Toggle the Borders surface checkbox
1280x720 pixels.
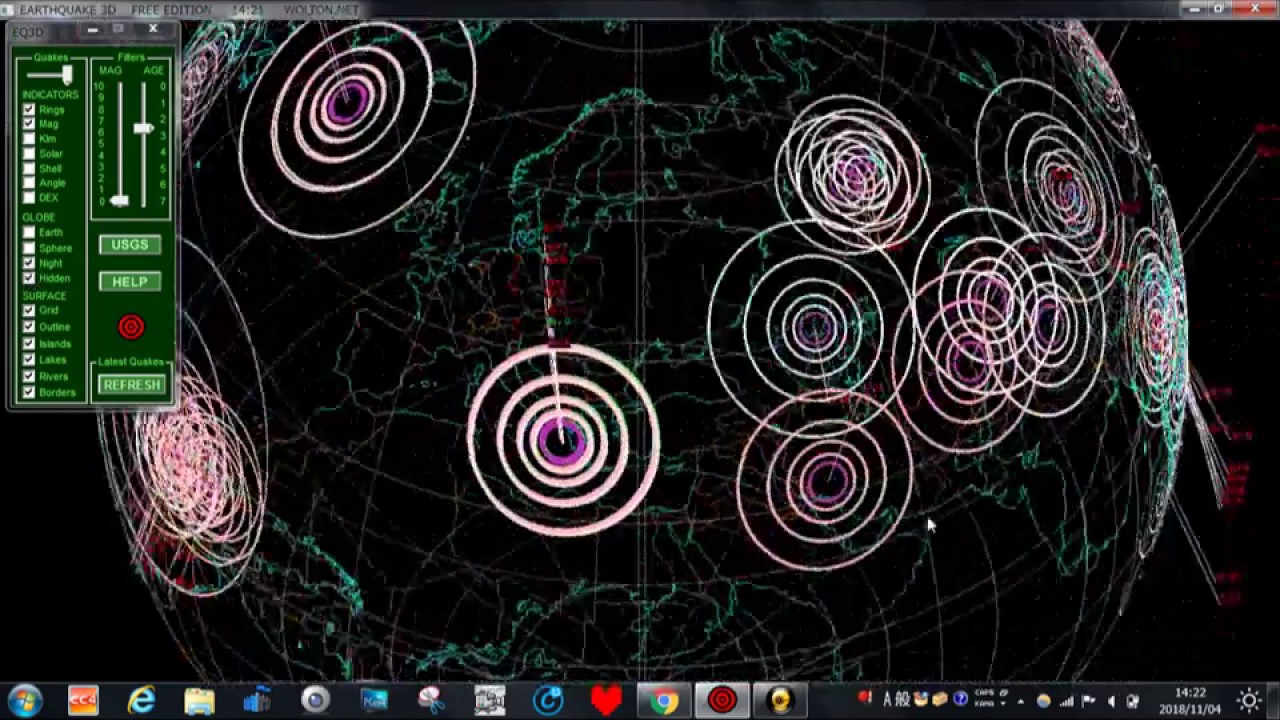coord(29,393)
